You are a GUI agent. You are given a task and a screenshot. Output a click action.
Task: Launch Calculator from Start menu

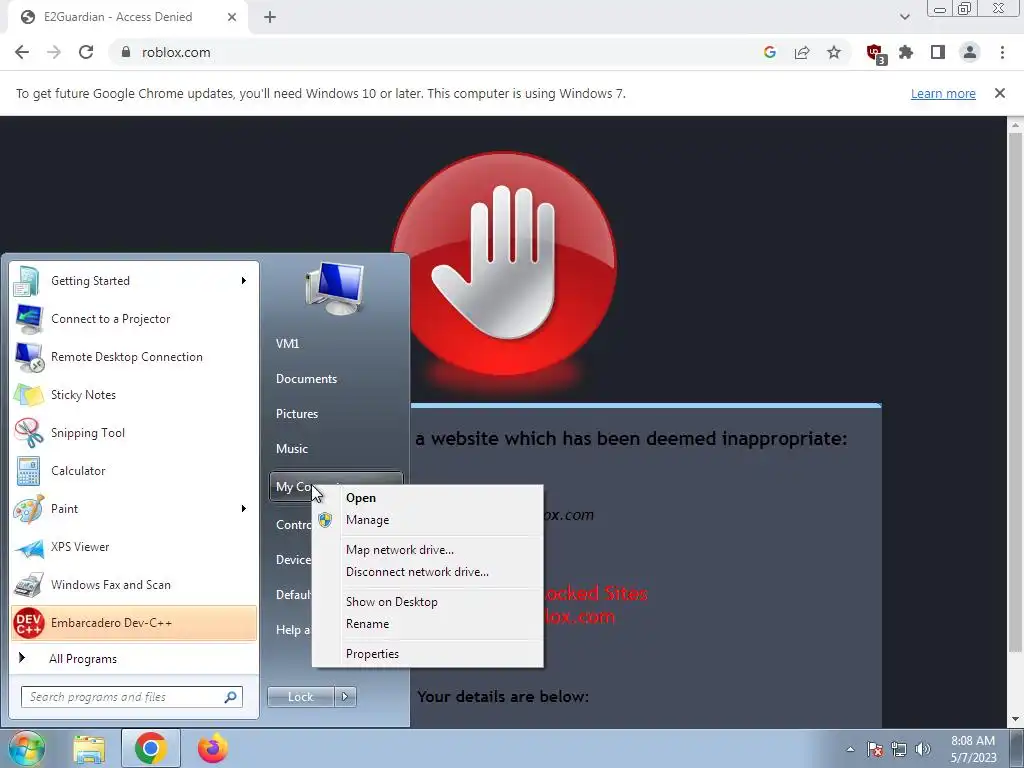134,471
